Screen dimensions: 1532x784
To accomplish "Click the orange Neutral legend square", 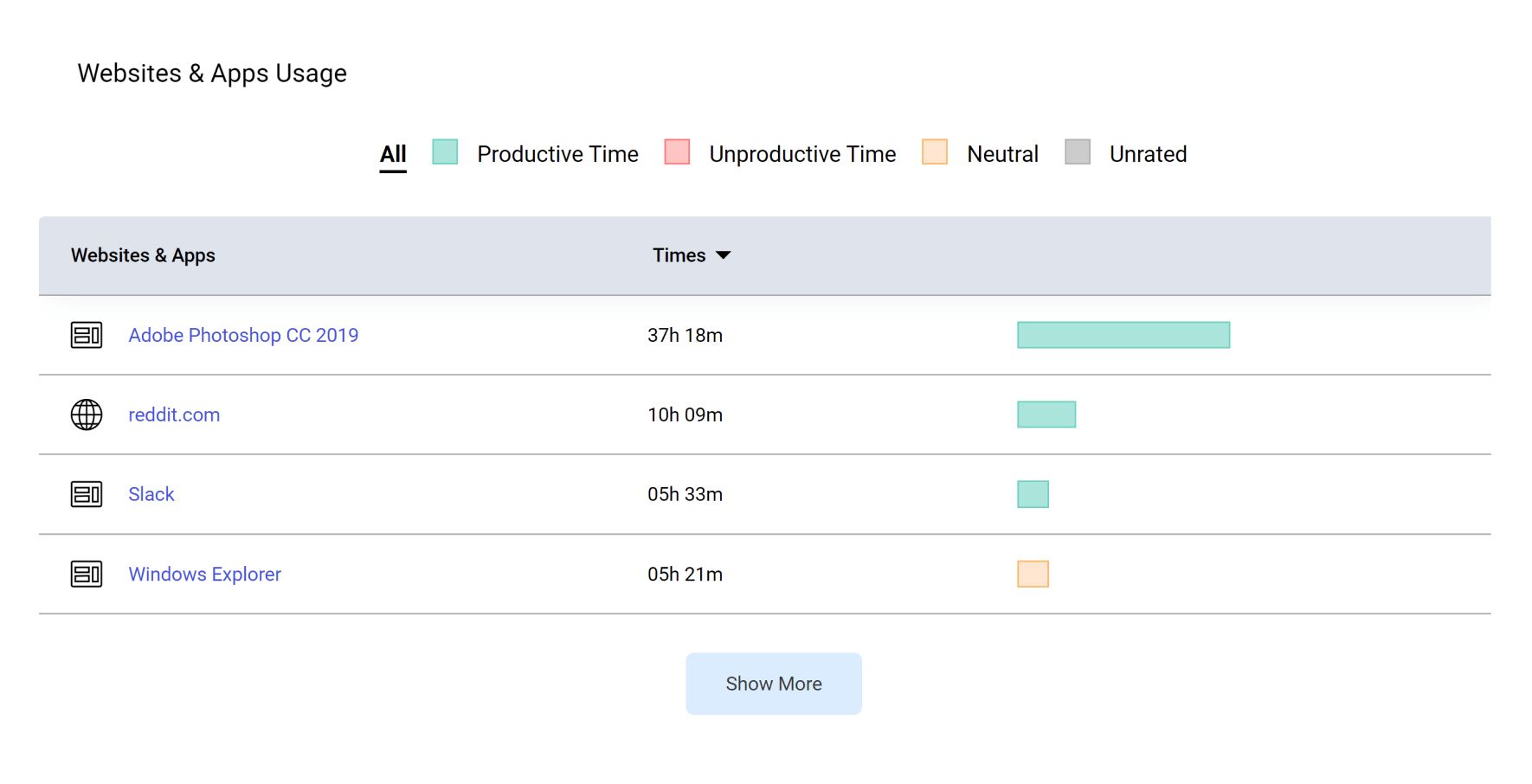I will [935, 152].
